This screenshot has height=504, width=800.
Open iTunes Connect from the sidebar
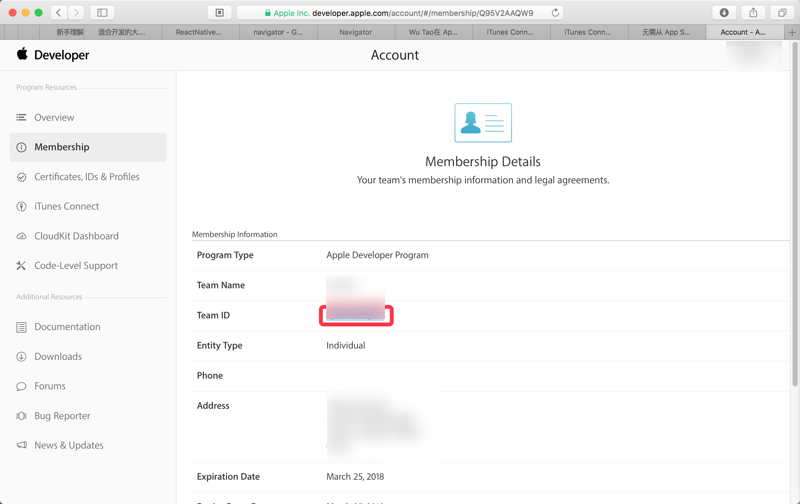pos(66,206)
